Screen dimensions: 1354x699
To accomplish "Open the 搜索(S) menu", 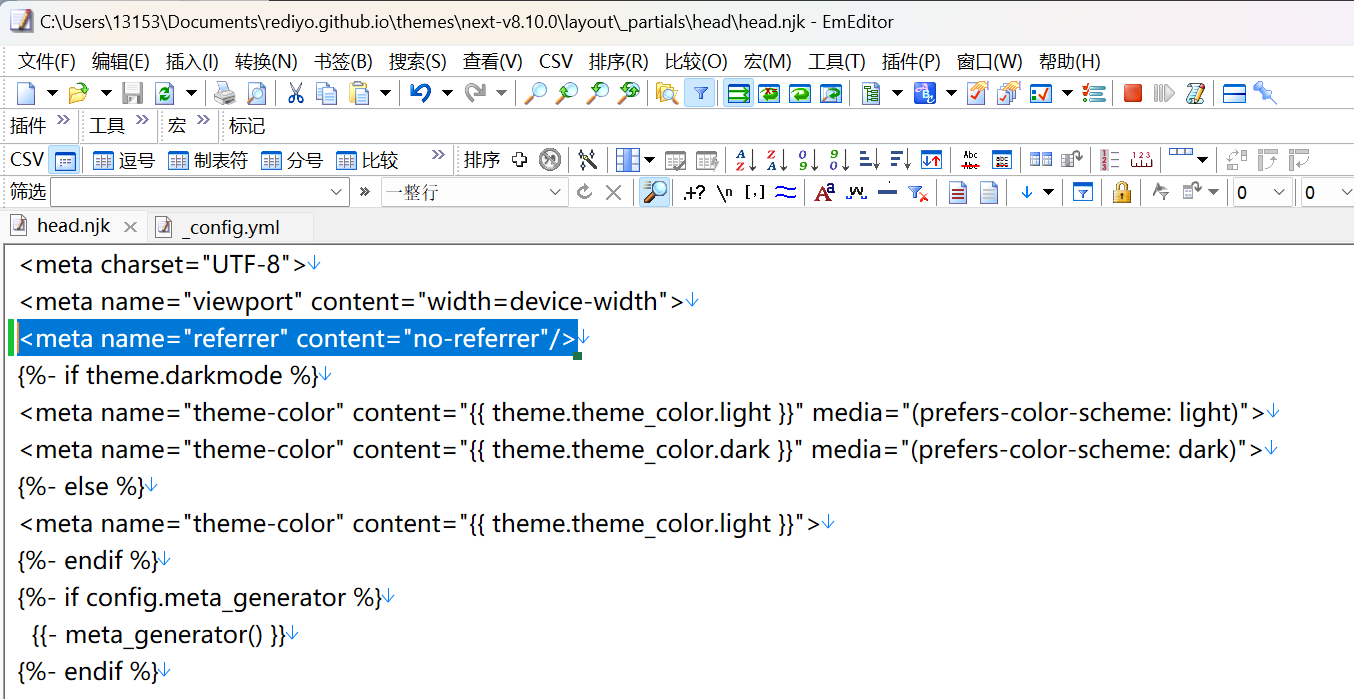I will [418, 61].
